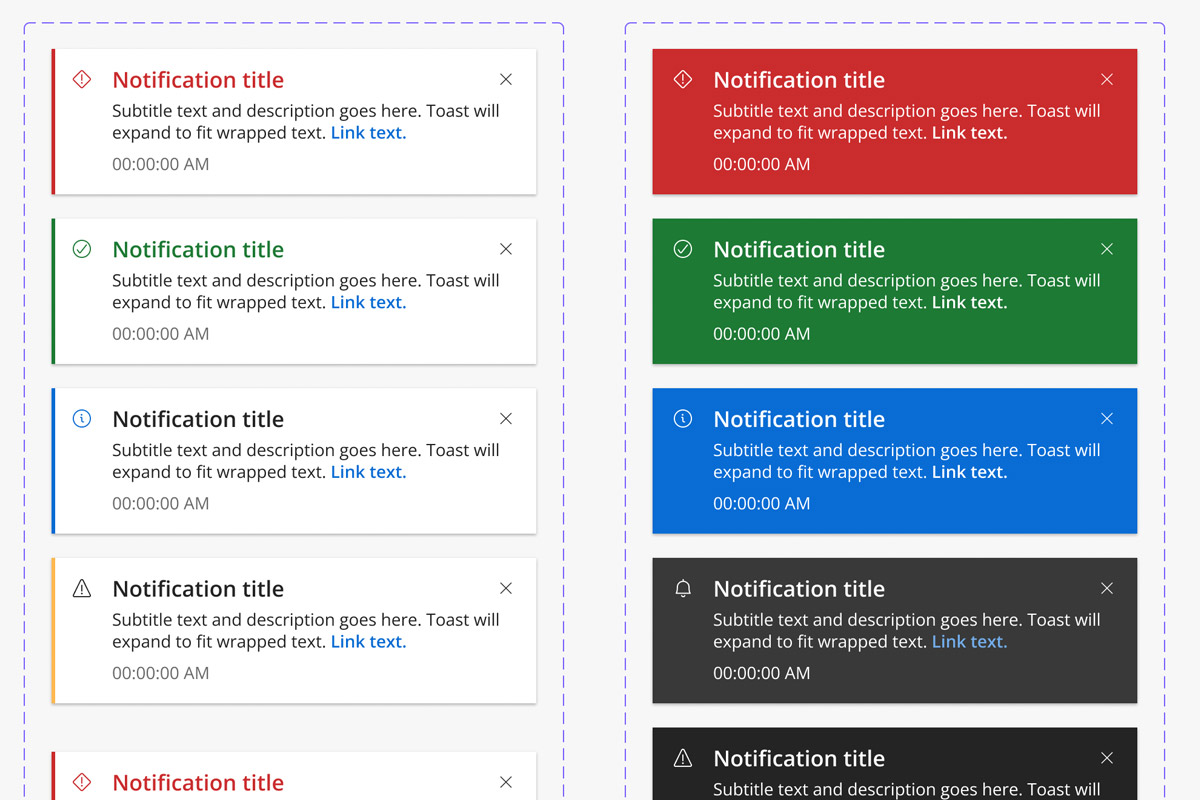The width and height of the screenshot is (1200, 800).
Task: Click the error icon on the solid red toast
Action: (683, 79)
